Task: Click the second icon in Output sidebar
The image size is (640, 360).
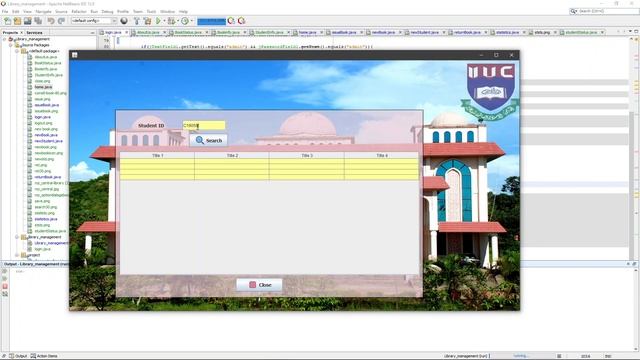Action: pos(5,279)
